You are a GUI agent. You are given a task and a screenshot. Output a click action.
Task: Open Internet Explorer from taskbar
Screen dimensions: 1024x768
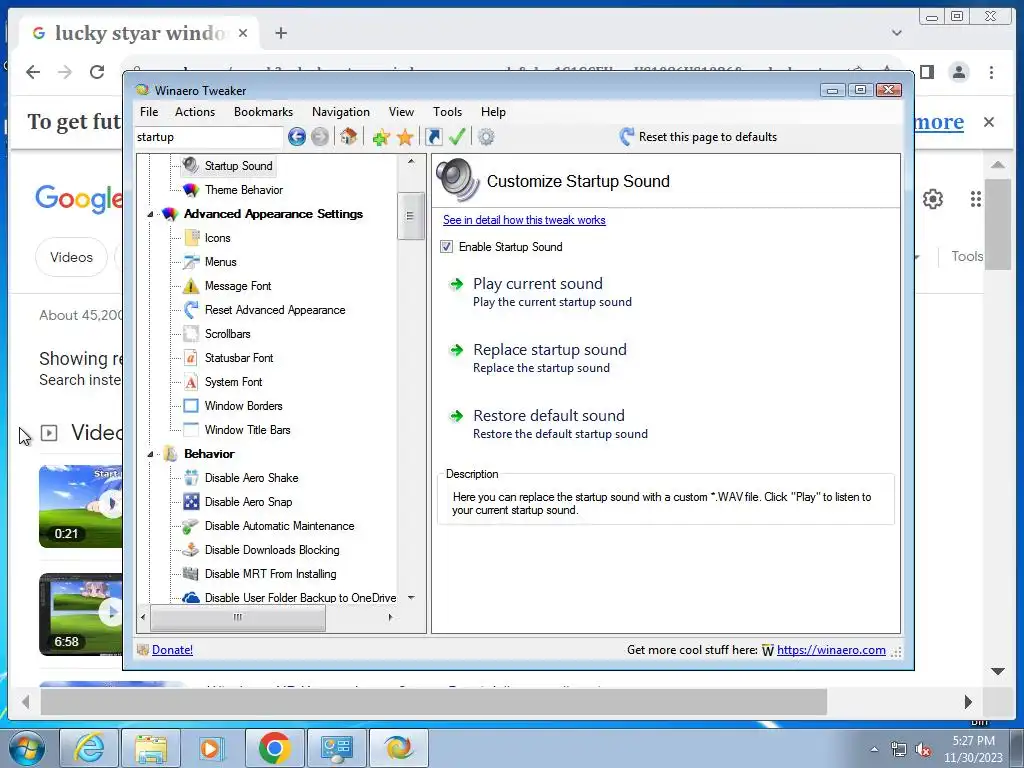pos(89,748)
